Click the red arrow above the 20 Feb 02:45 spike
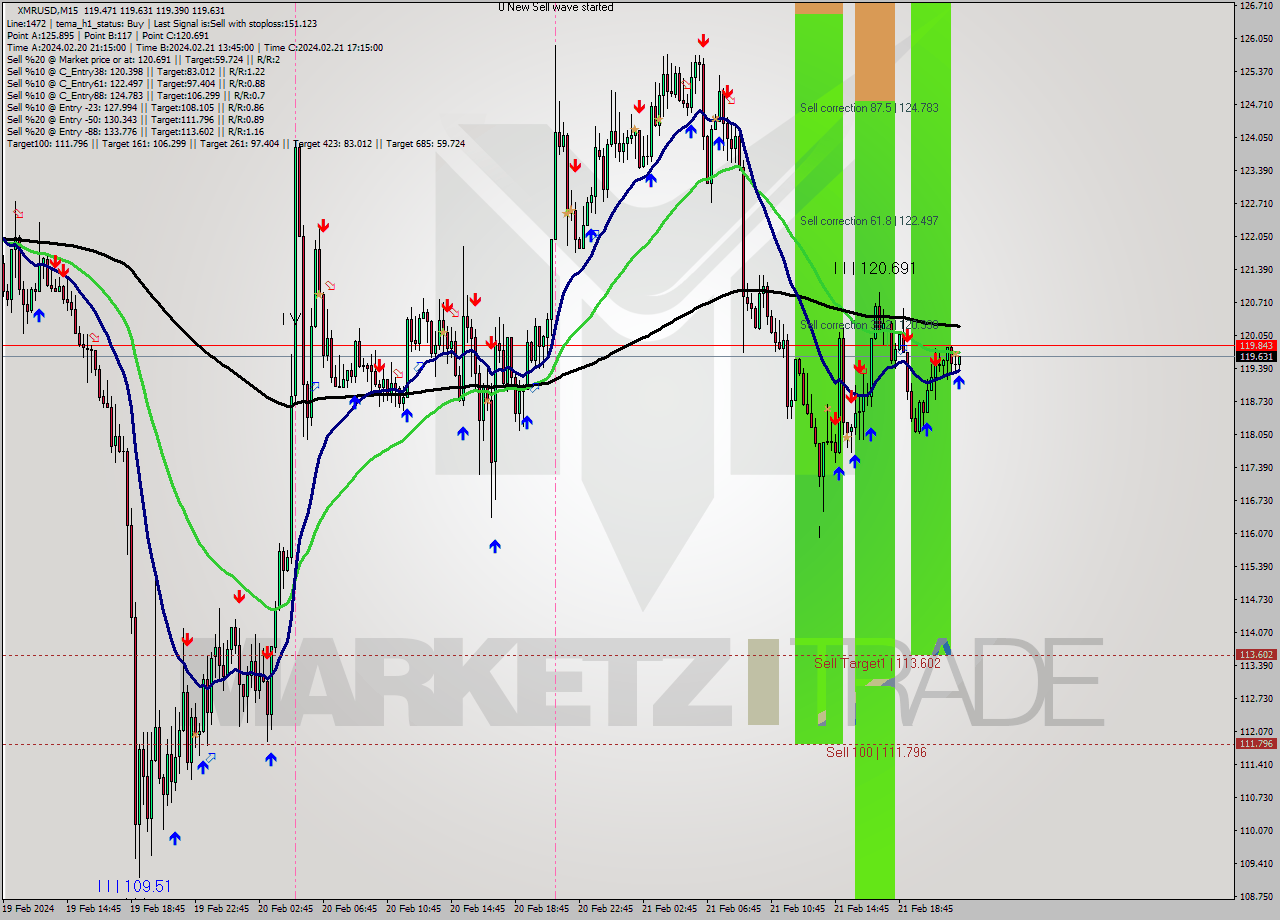 [323, 226]
